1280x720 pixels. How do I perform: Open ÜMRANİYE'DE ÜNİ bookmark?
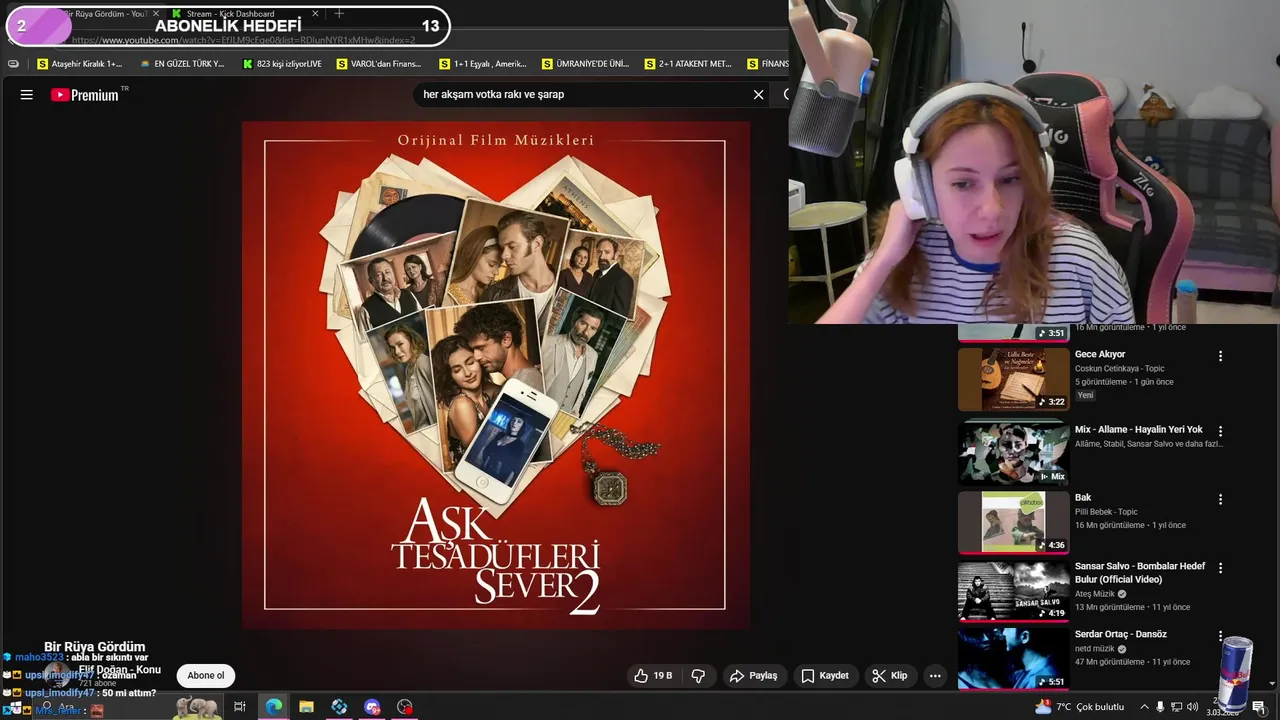pyautogui.click(x=586, y=64)
